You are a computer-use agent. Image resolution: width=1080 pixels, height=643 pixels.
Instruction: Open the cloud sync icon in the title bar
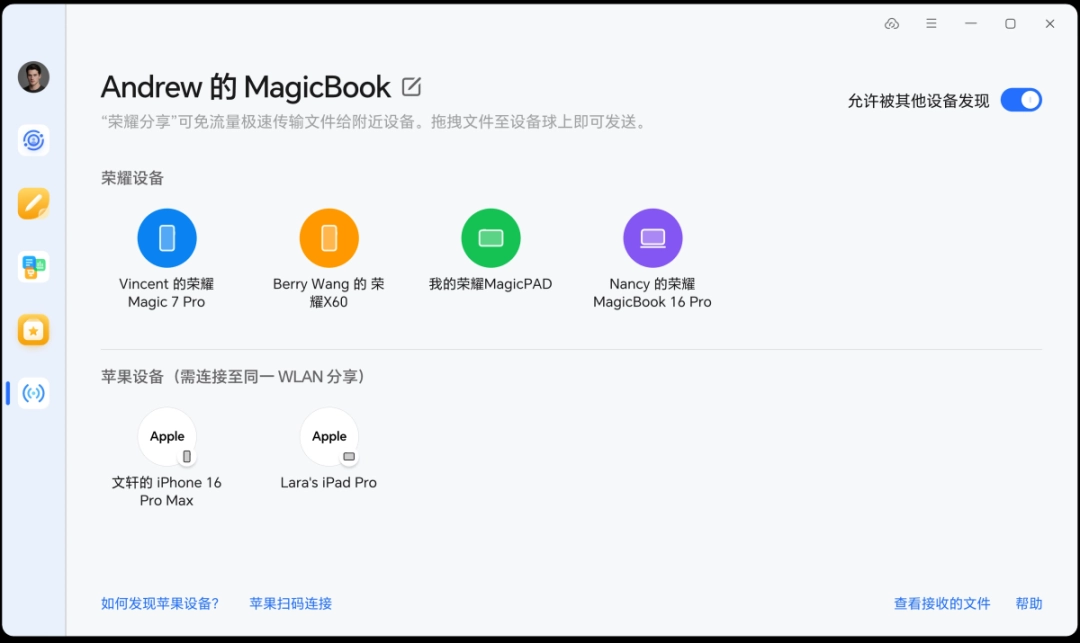coord(891,23)
